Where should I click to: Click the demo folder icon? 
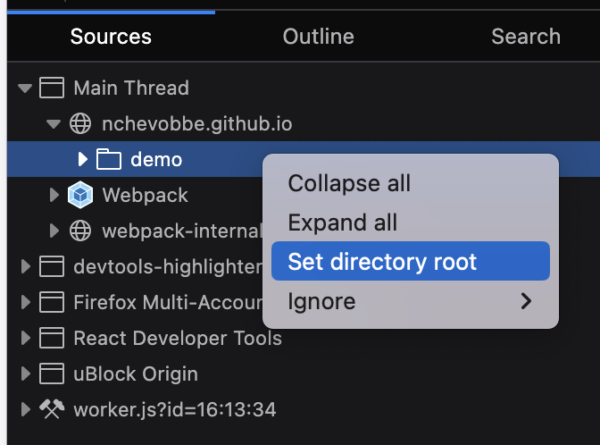pos(109,159)
